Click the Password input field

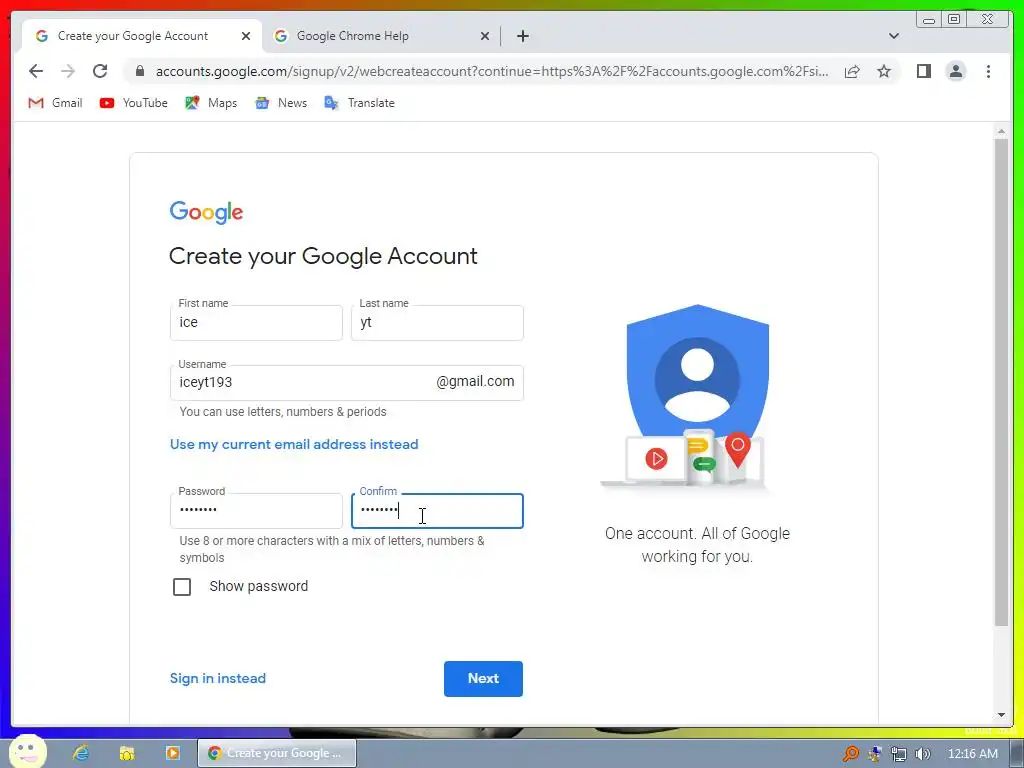click(256, 511)
